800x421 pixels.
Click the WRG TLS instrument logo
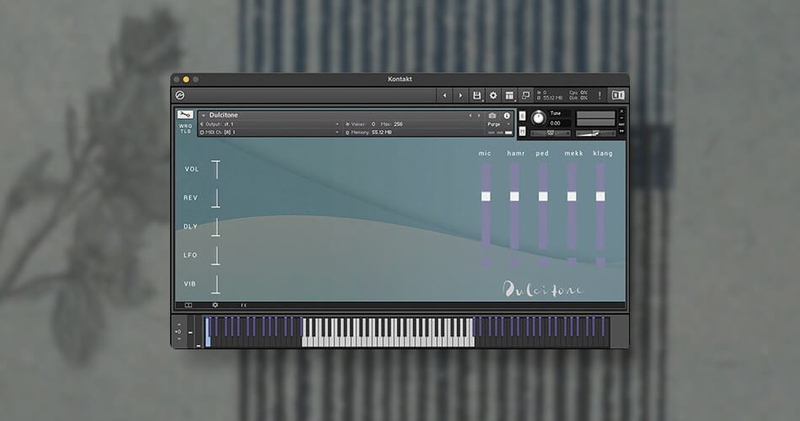pyautogui.click(x=185, y=122)
